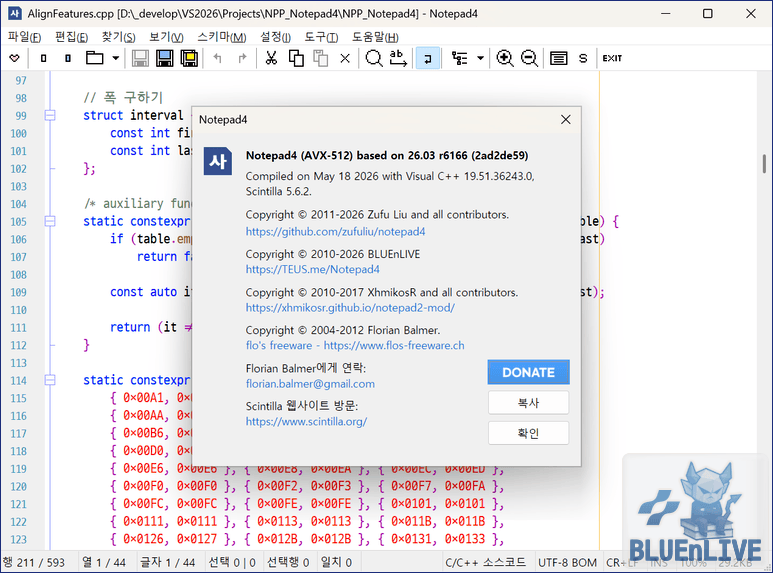Expand the open-folder dropdown arrow
The image size is (773, 573).
[x=115, y=58]
